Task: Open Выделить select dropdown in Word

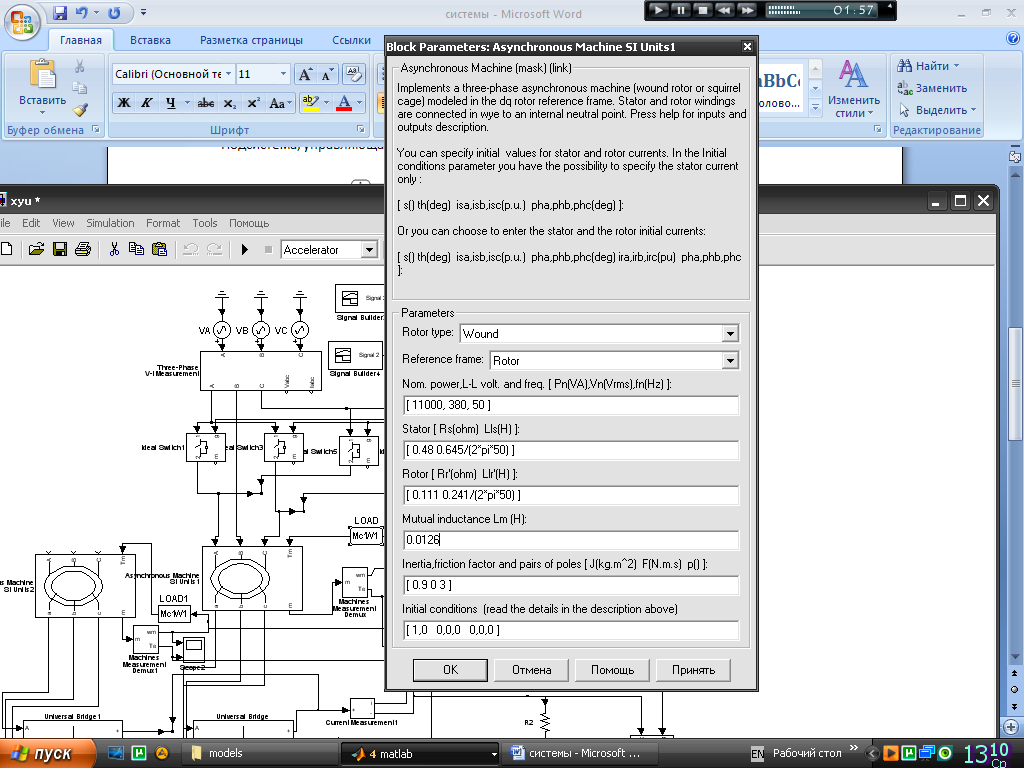Action: [x=937, y=110]
